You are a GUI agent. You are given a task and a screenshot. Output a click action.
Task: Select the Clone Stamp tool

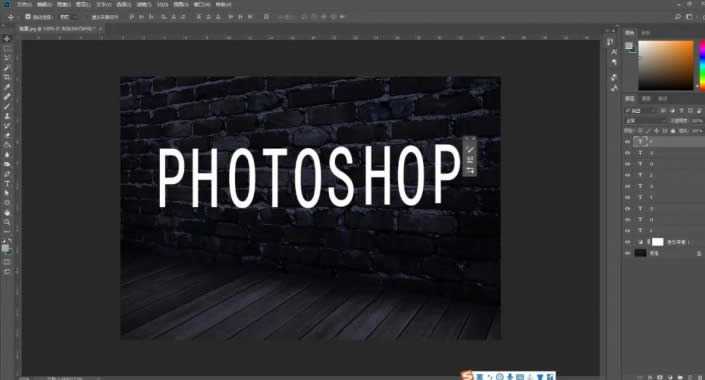click(x=7, y=116)
